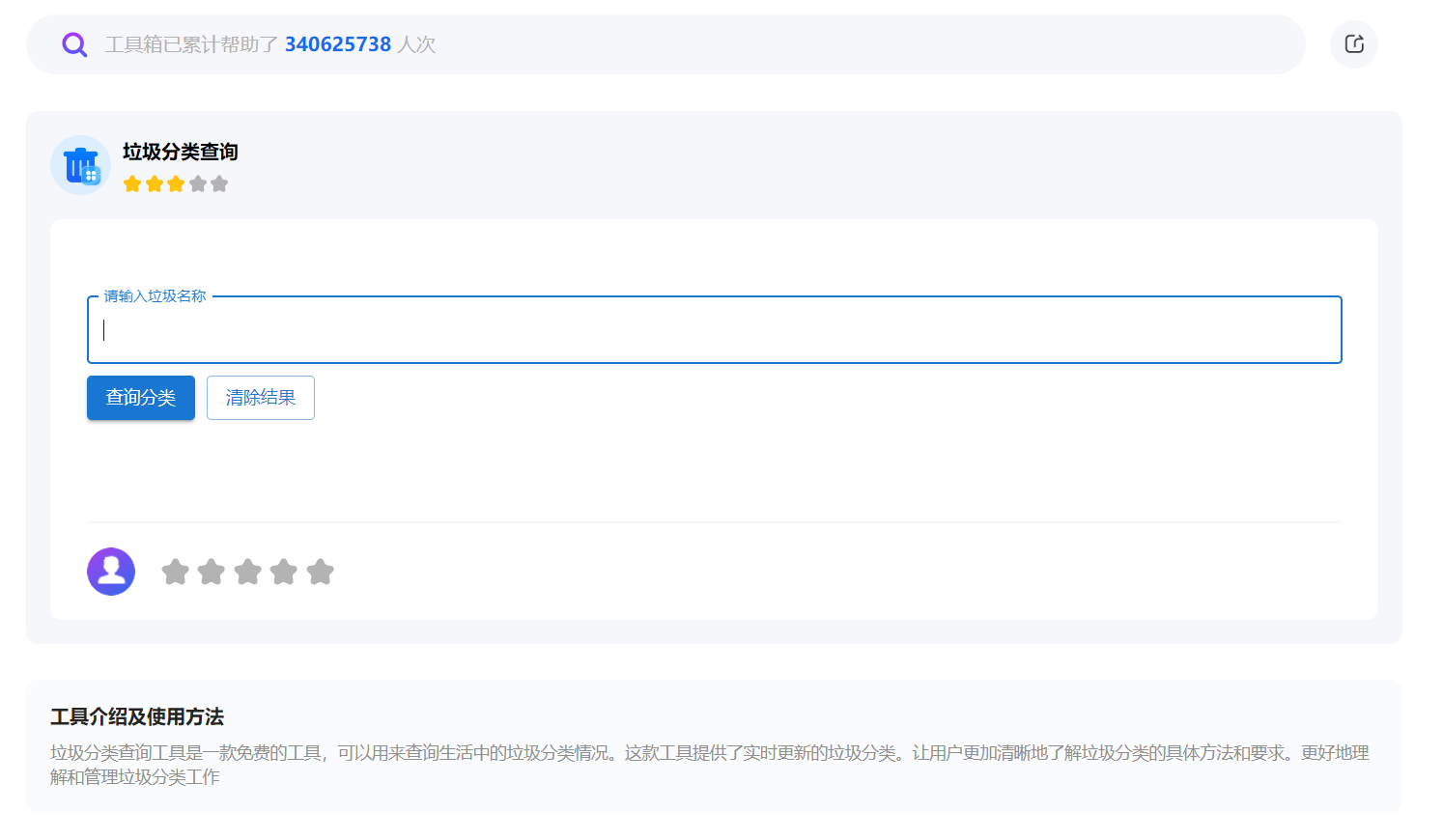Click the 工具介绍及使用方法 heading
The width and height of the screenshot is (1443, 840).
pyautogui.click(x=137, y=716)
